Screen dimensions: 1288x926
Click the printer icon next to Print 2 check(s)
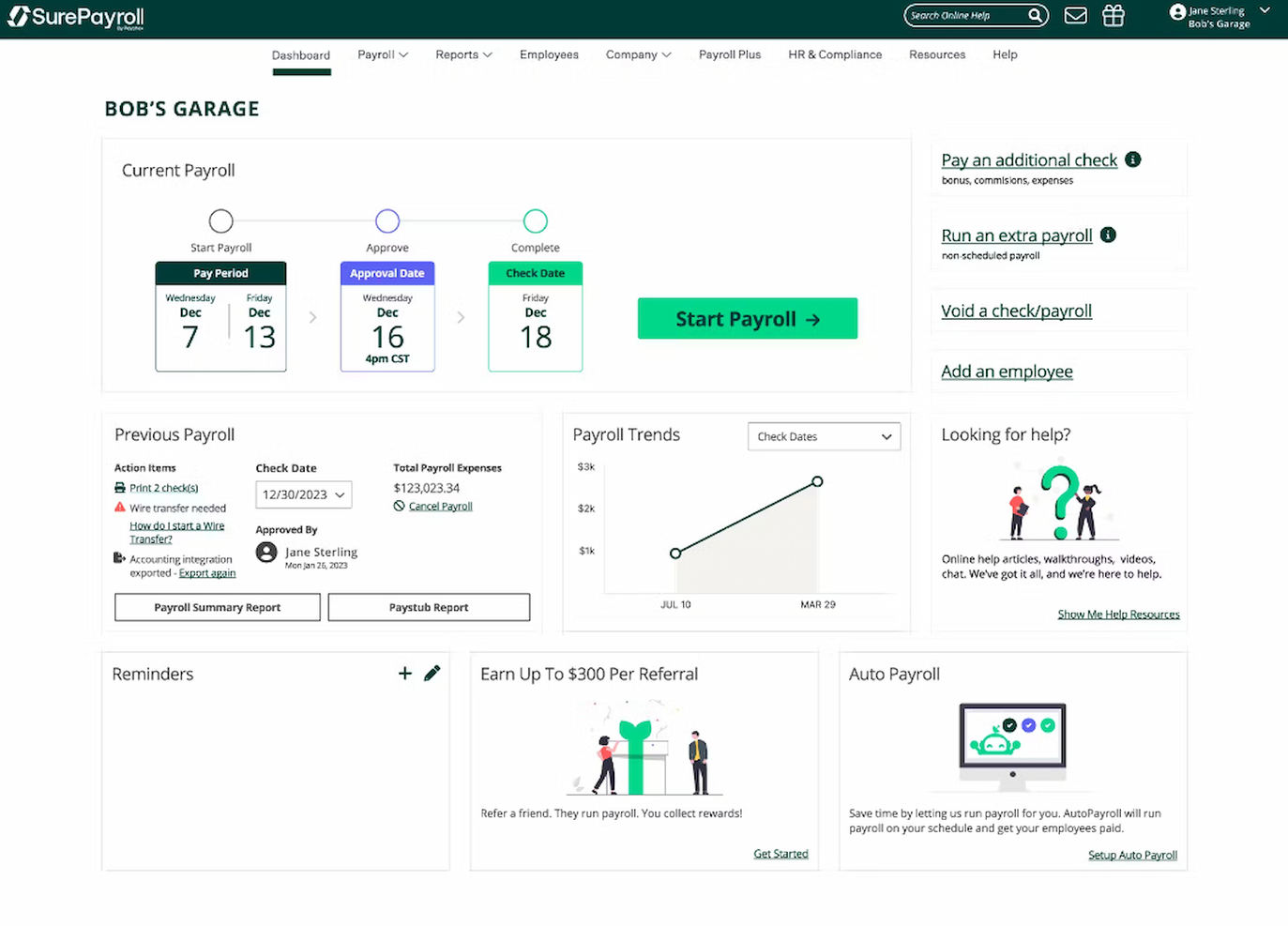tap(120, 488)
